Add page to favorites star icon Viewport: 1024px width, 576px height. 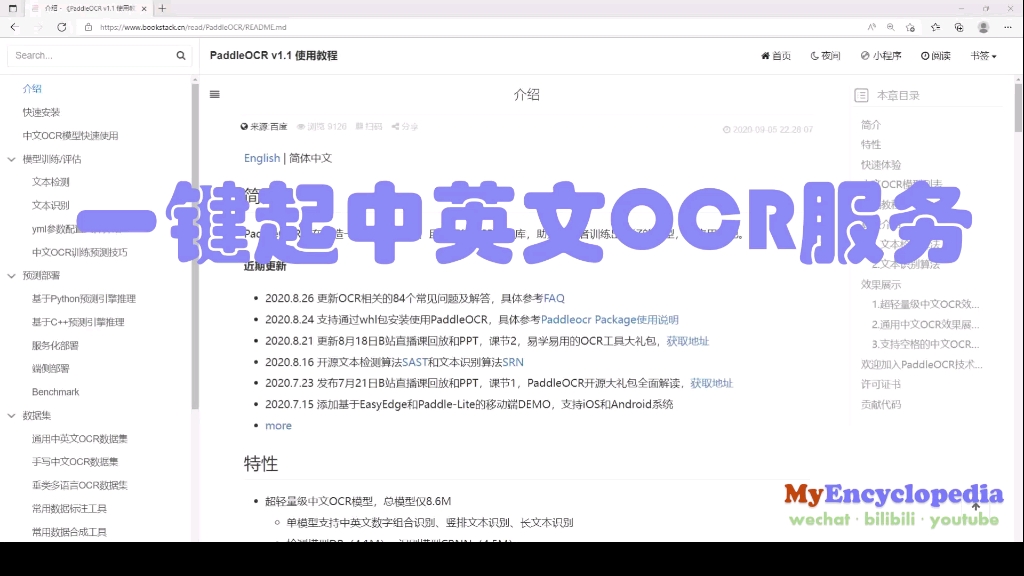[910, 27]
